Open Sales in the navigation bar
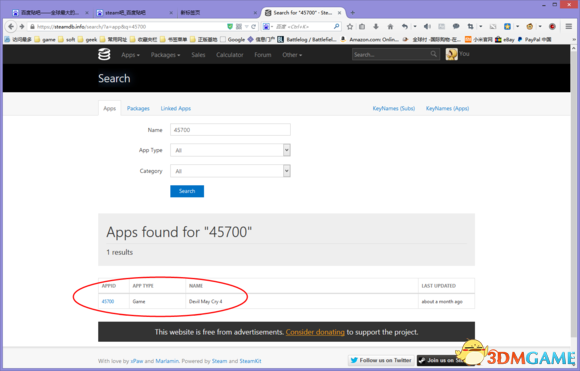Screen dimensions: 580x371 click(198, 55)
